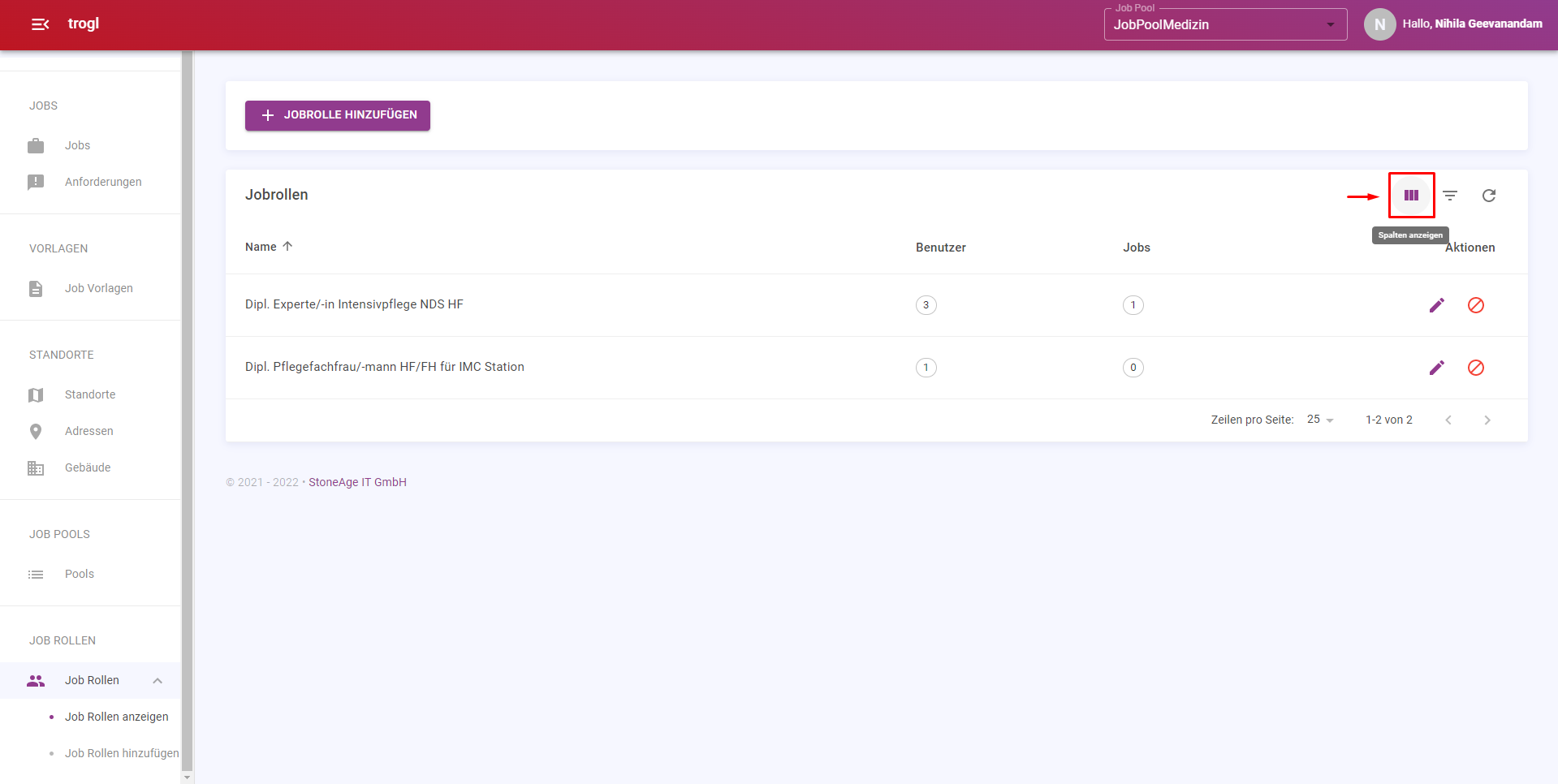Click user count 3 for Intensivpflege role

tap(926, 305)
